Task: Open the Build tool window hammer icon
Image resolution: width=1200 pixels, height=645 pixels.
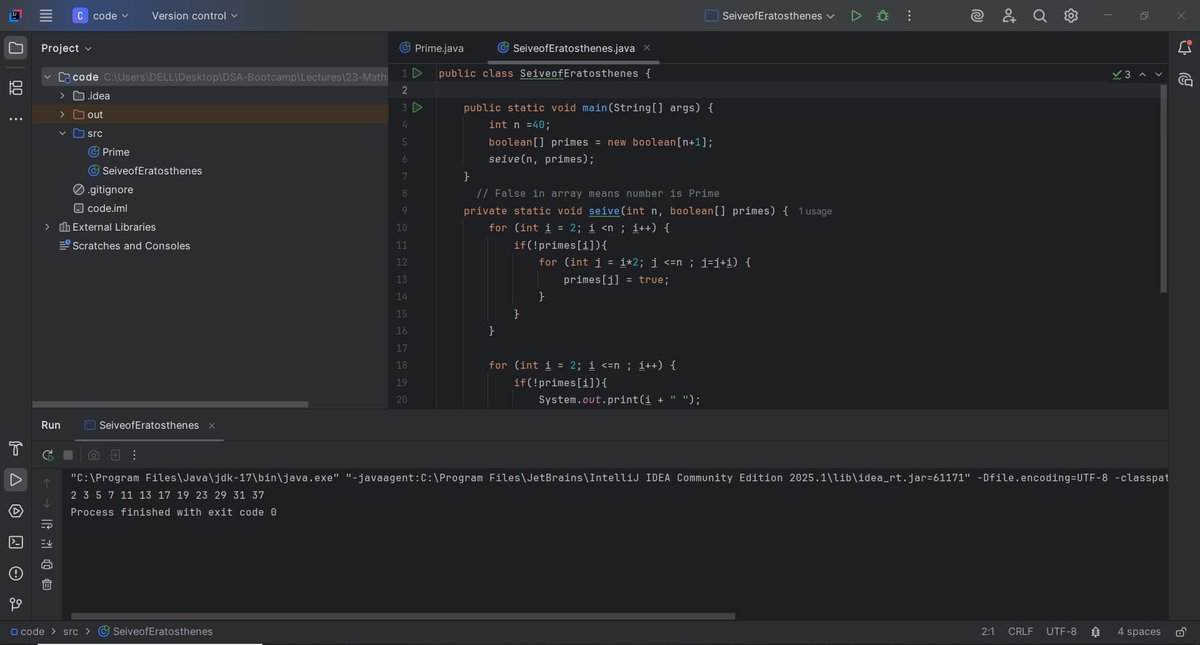Action: [x=16, y=448]
